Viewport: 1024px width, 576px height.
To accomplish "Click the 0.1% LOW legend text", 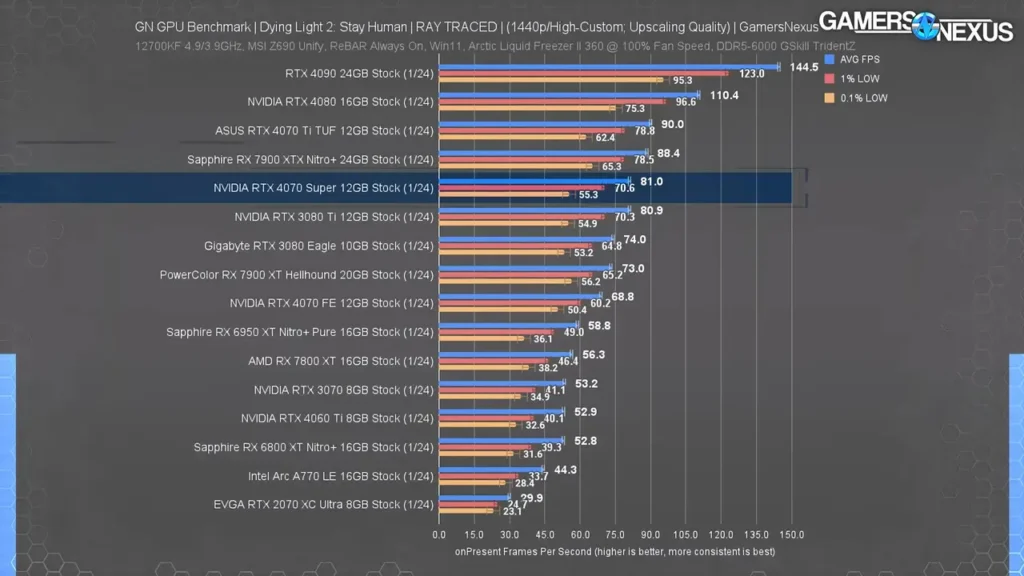I will [x=863, y=98].
